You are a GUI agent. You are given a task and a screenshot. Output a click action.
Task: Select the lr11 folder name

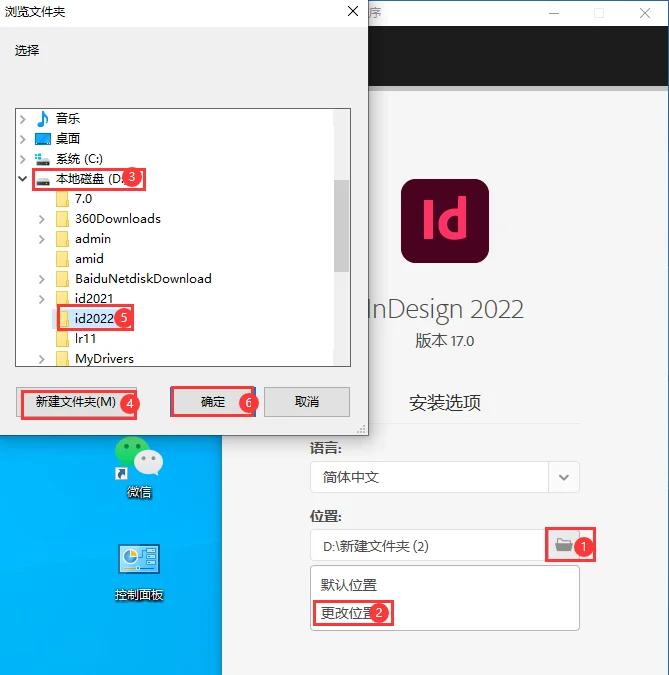click(x=85, y=339)
